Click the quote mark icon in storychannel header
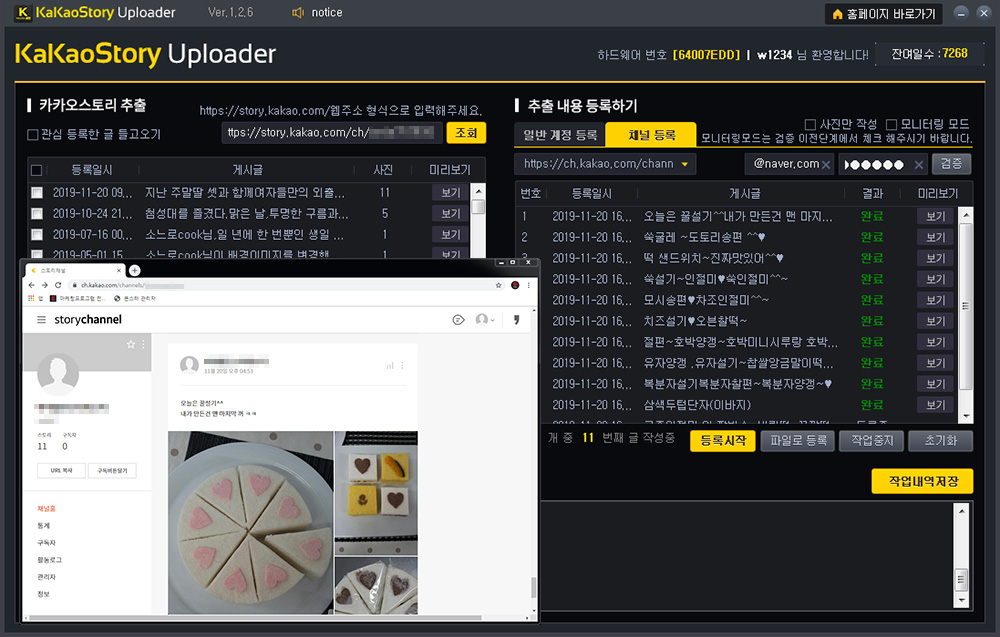The width and height of the screenshot is (1000, 637). 516,320
